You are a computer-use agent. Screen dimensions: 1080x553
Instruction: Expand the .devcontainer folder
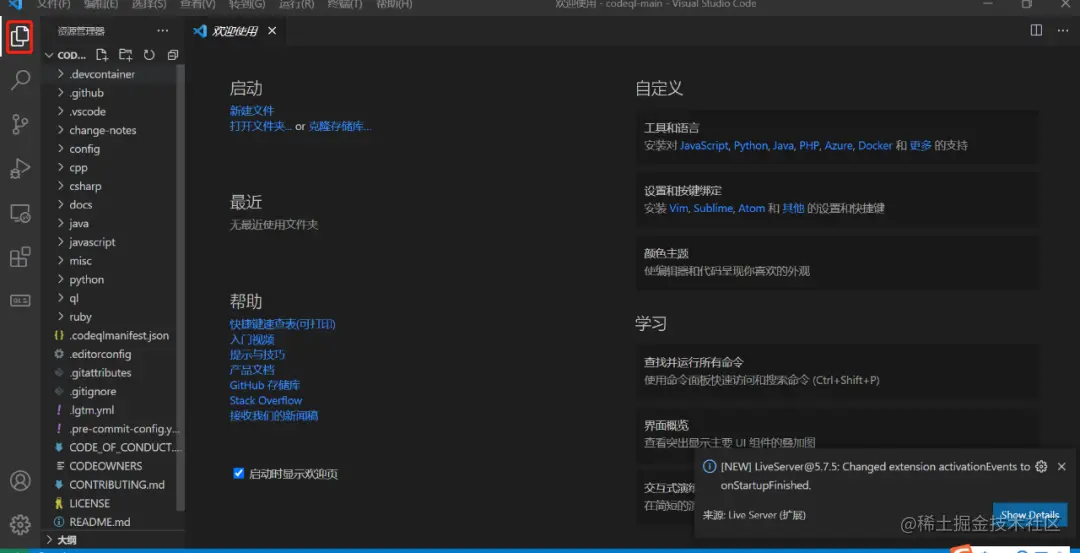[x=112, y=74]
